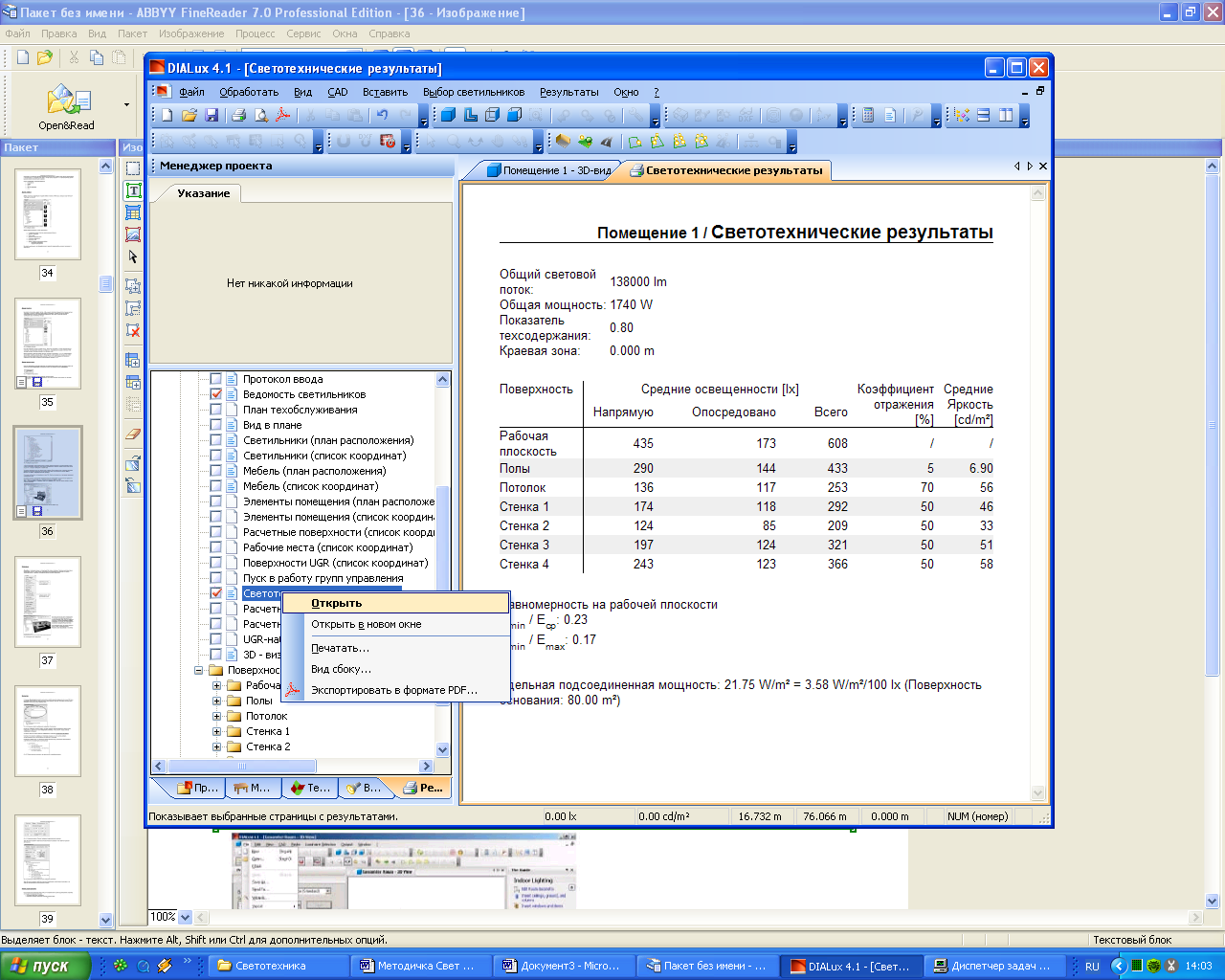1225x980 pixels.
Task: Toggle checkbox for Мебель (план расположения)
Action: click(215, 471)
